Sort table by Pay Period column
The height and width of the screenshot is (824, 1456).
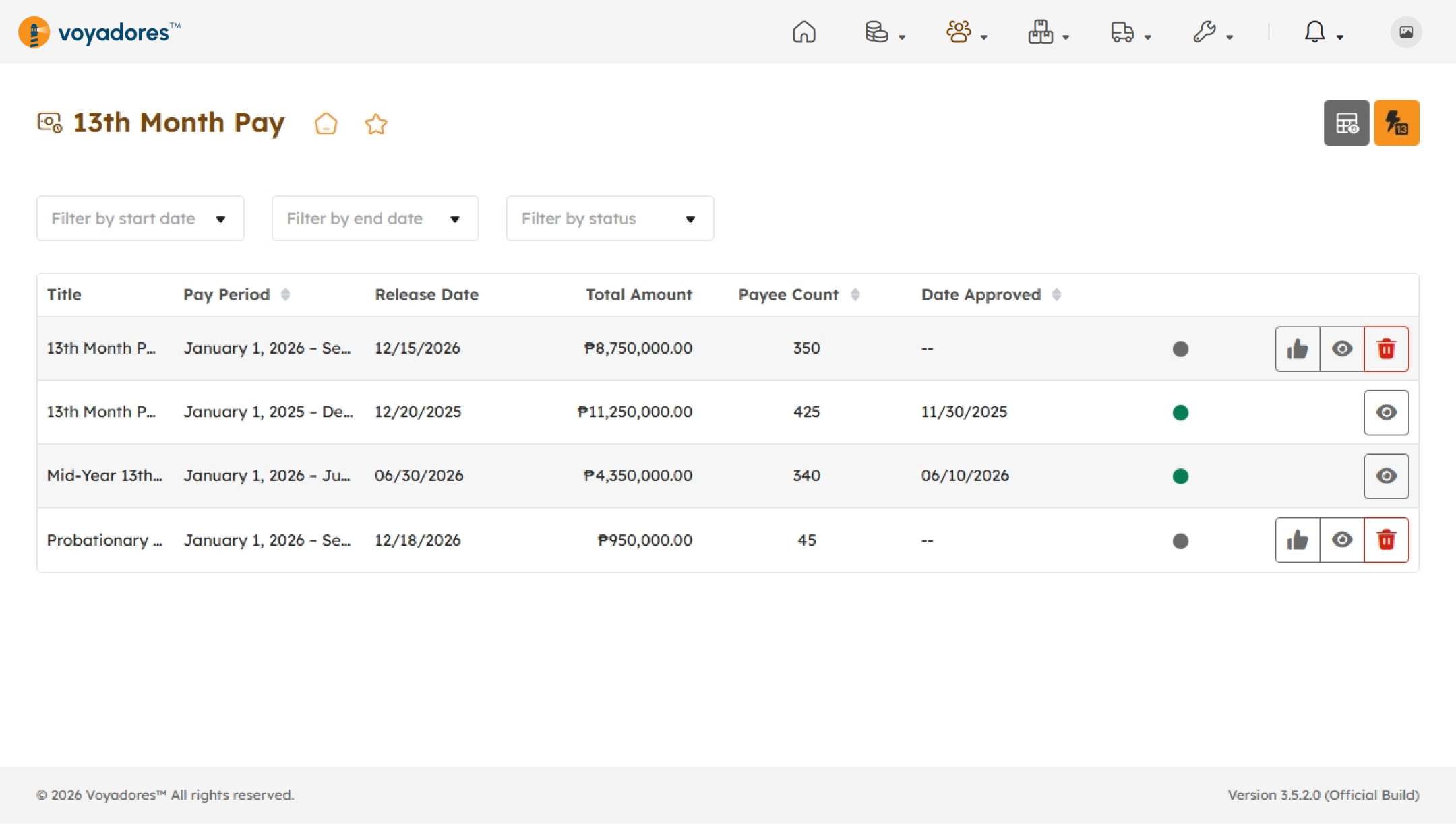(x=286, y=294)
